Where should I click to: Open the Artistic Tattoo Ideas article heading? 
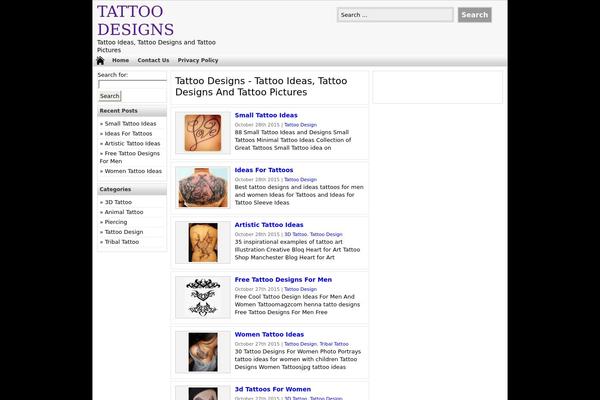[x=269, y=225]
